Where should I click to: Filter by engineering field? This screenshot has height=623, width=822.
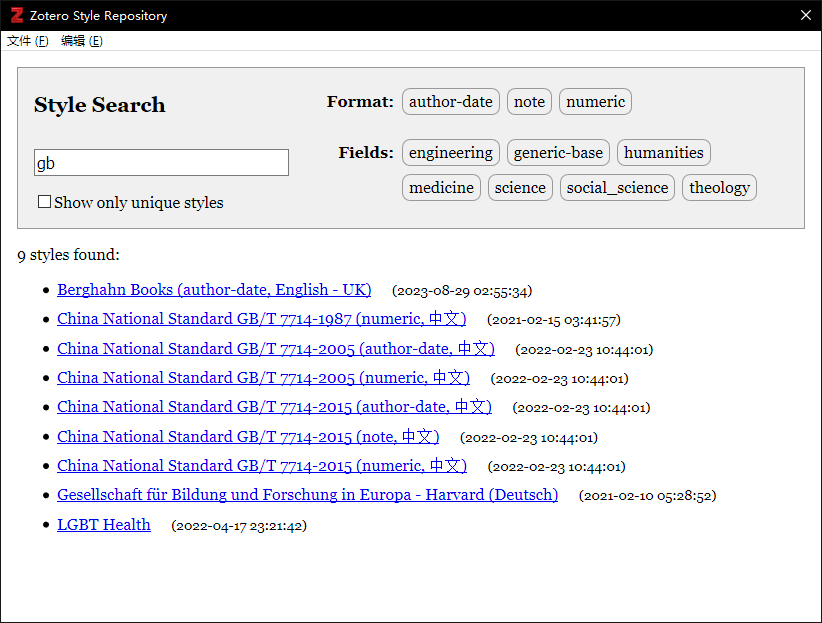coord(451,153)
